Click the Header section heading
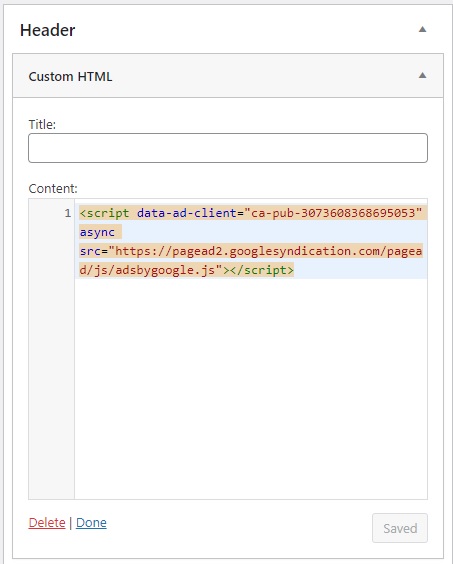 click(47, 30)
